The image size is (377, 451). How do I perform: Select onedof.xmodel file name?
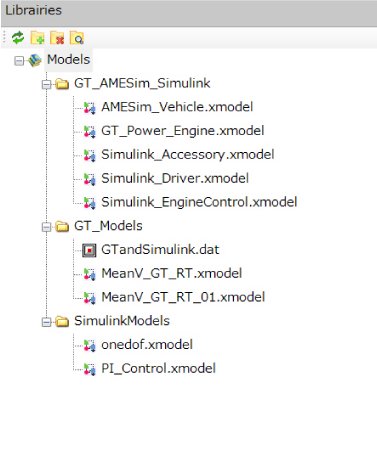tap(147, 345)
